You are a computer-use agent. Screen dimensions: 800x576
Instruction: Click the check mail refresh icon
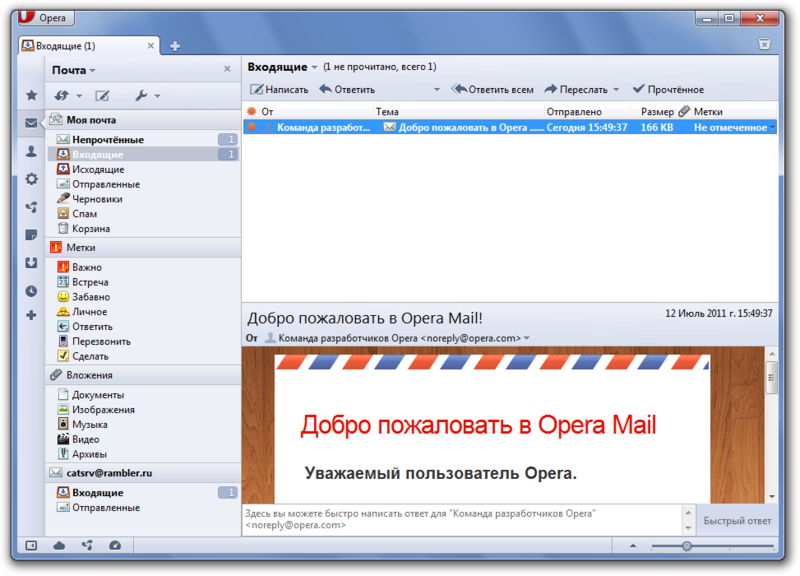[62, 94]
